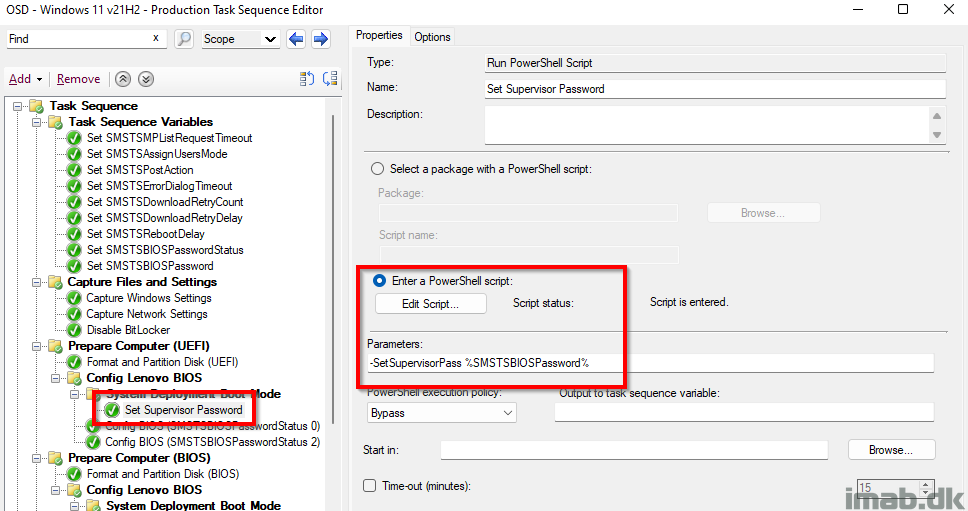The height and width of the screenshot is (511, 968).
Task: Click the blue forward arrow icon
Action: click(x=320, y=39)
